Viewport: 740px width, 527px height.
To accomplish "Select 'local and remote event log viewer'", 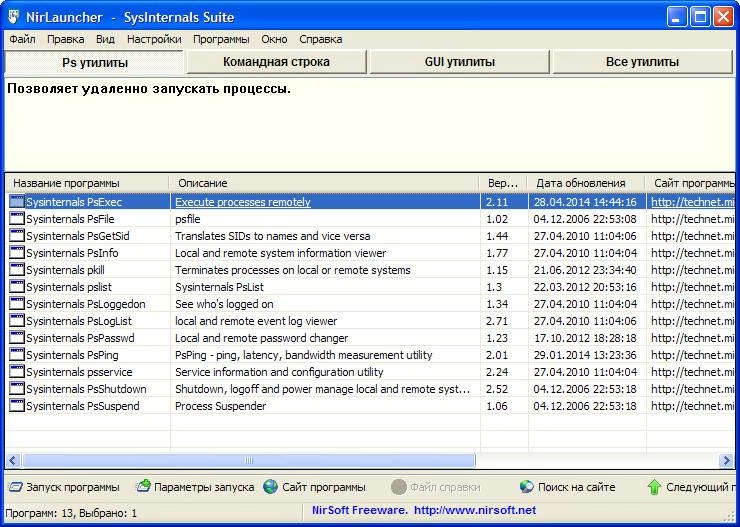I will click(256, 321).
